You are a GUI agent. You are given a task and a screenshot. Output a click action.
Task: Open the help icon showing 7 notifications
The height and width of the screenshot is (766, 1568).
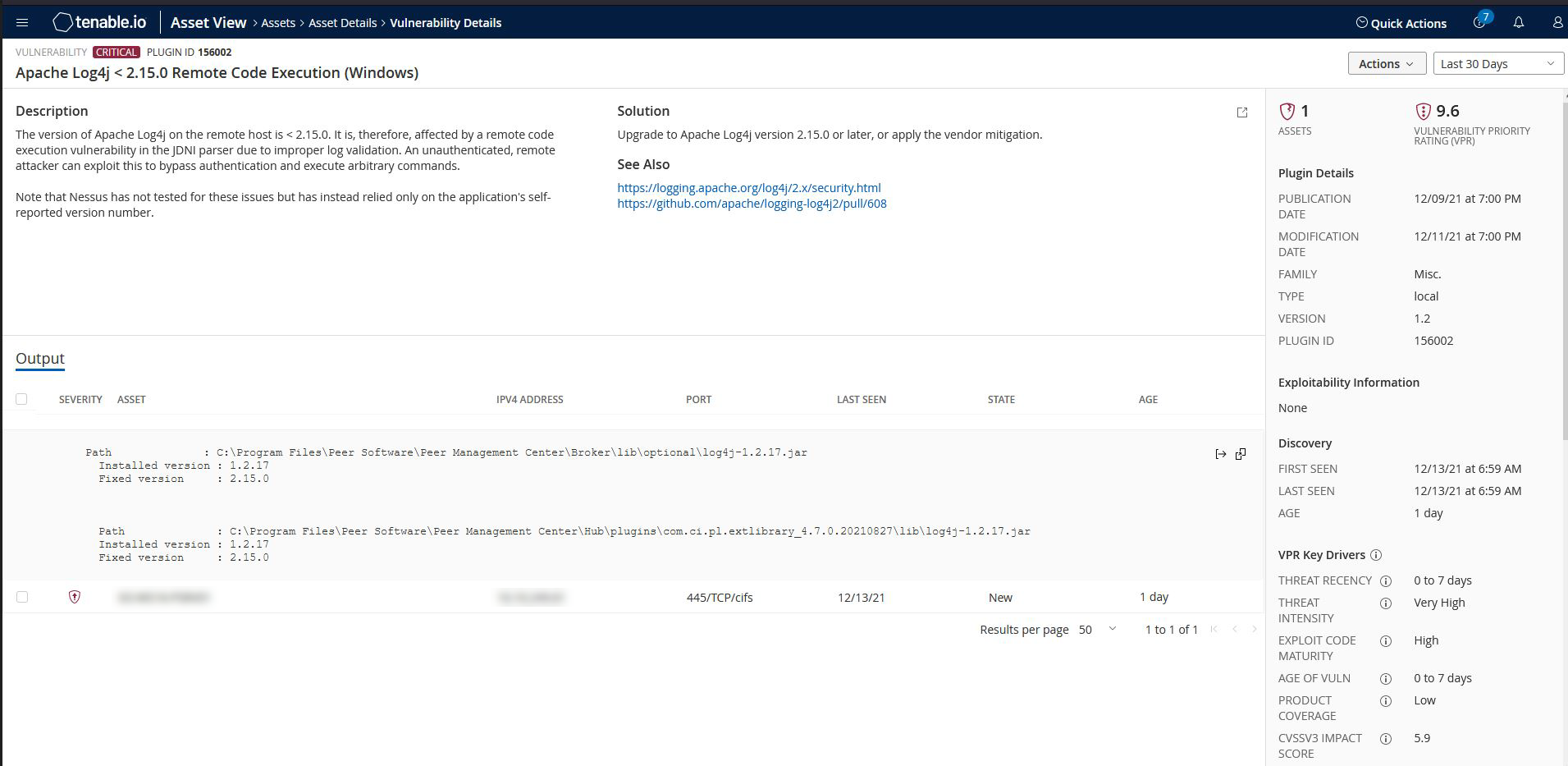[x=1479, y=23]
